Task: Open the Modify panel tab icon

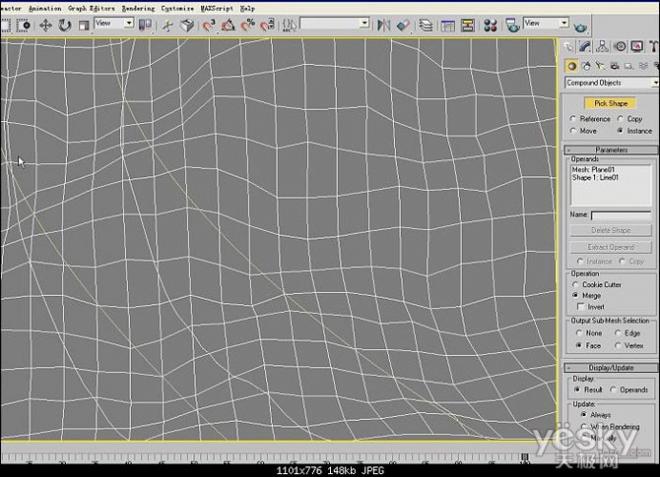Action: [584, 46]
